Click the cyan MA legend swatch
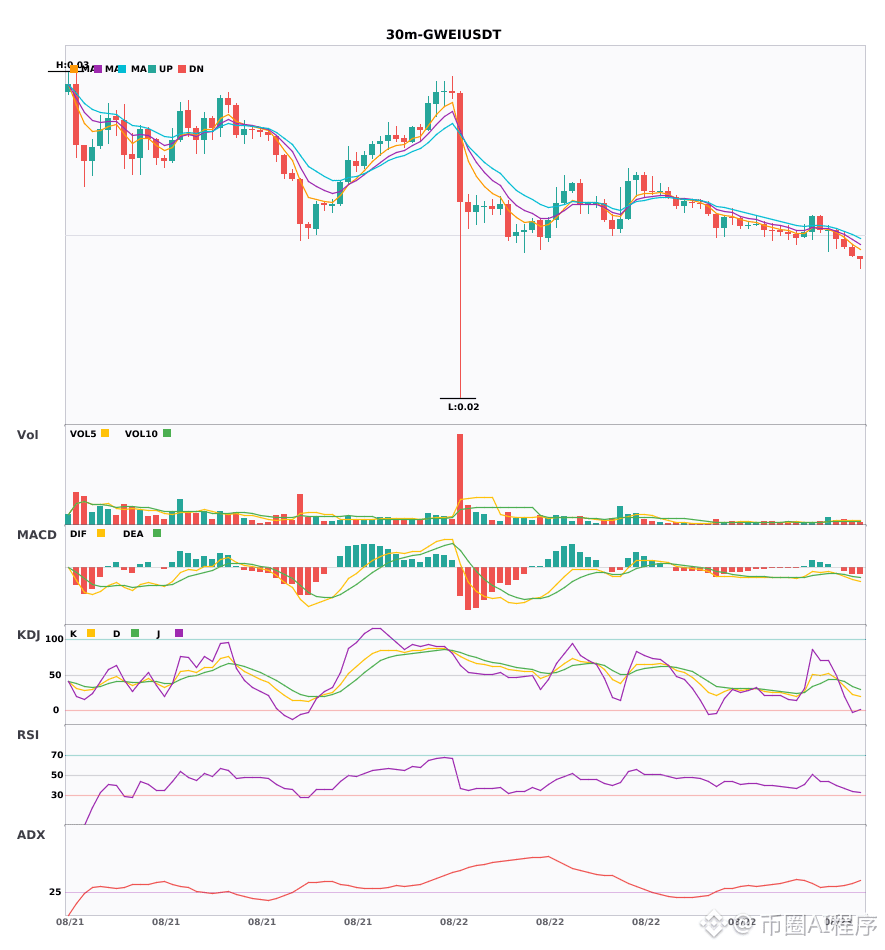 click(122, 69)
